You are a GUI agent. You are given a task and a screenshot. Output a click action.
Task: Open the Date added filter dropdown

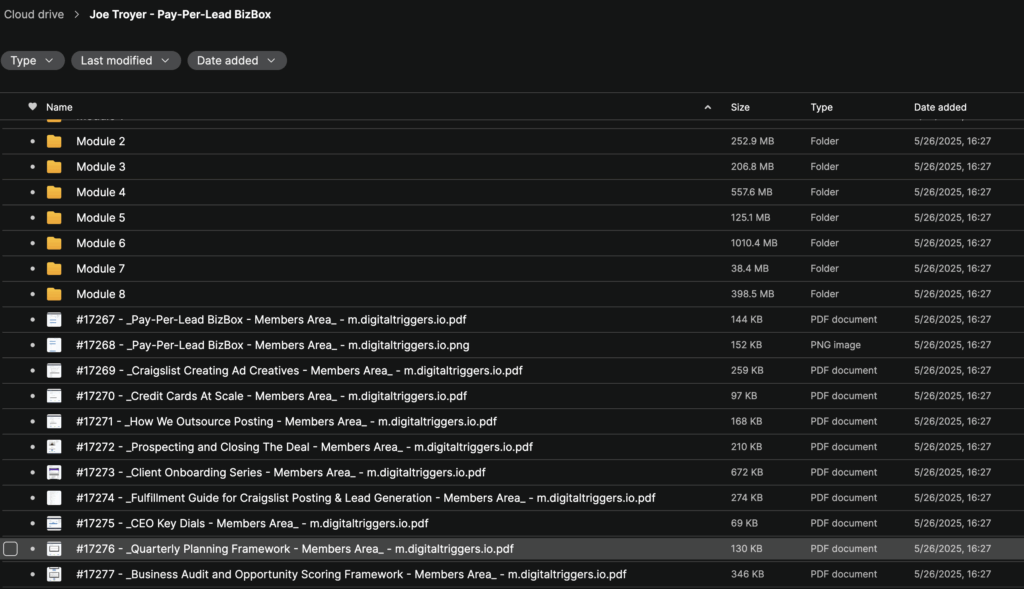click(x=236, y=60)
